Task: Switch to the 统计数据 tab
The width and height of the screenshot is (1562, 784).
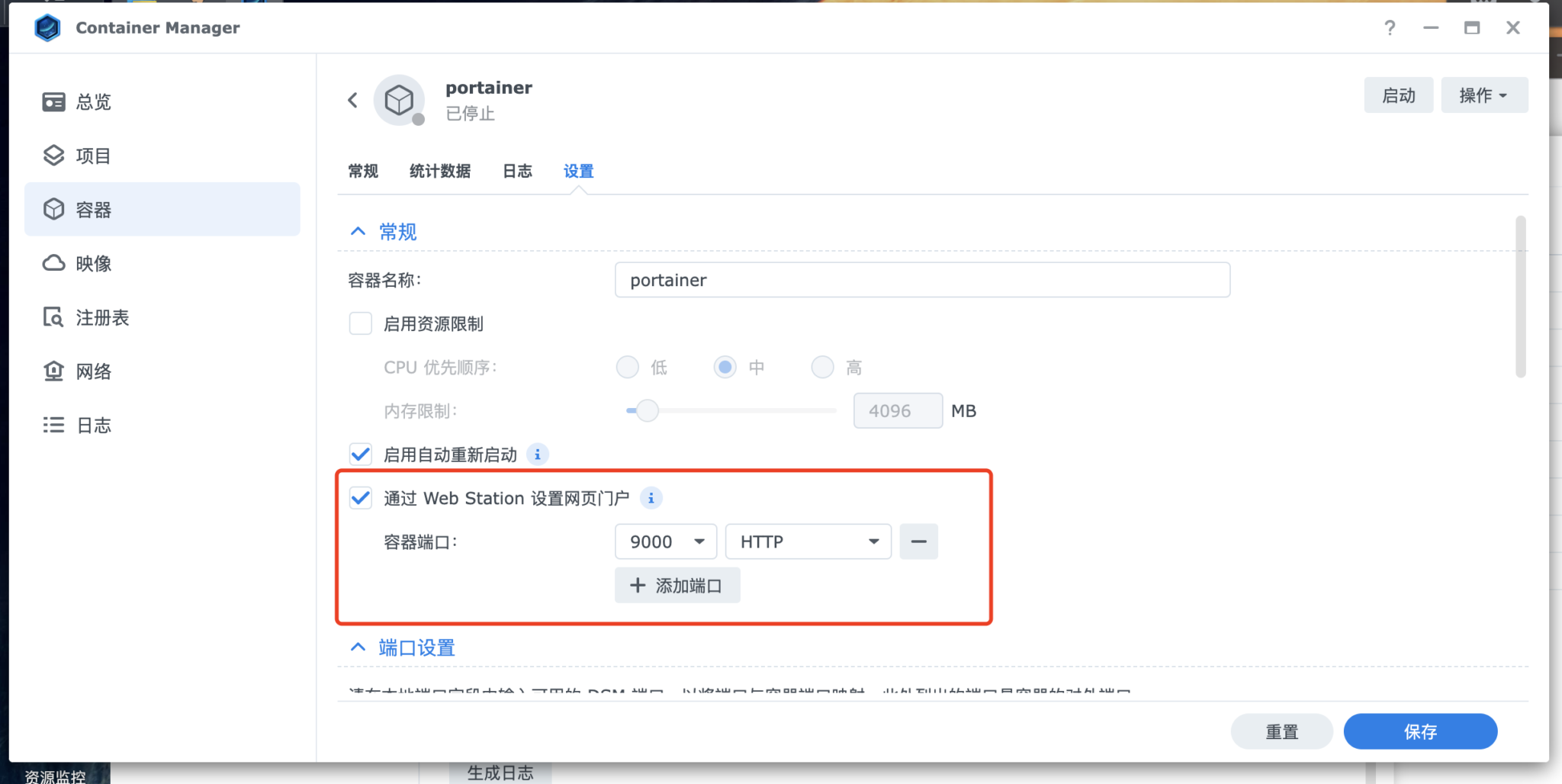Action: (x=439, y=171)
